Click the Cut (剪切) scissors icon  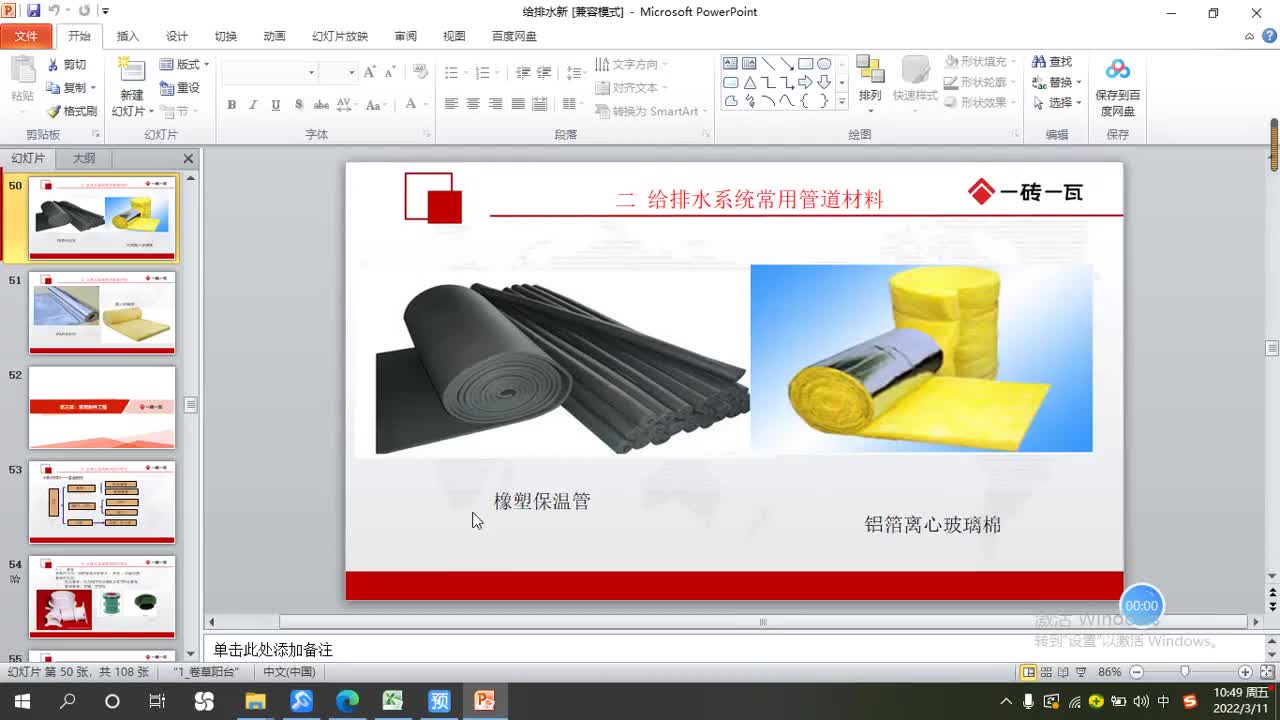click(54, 64)
